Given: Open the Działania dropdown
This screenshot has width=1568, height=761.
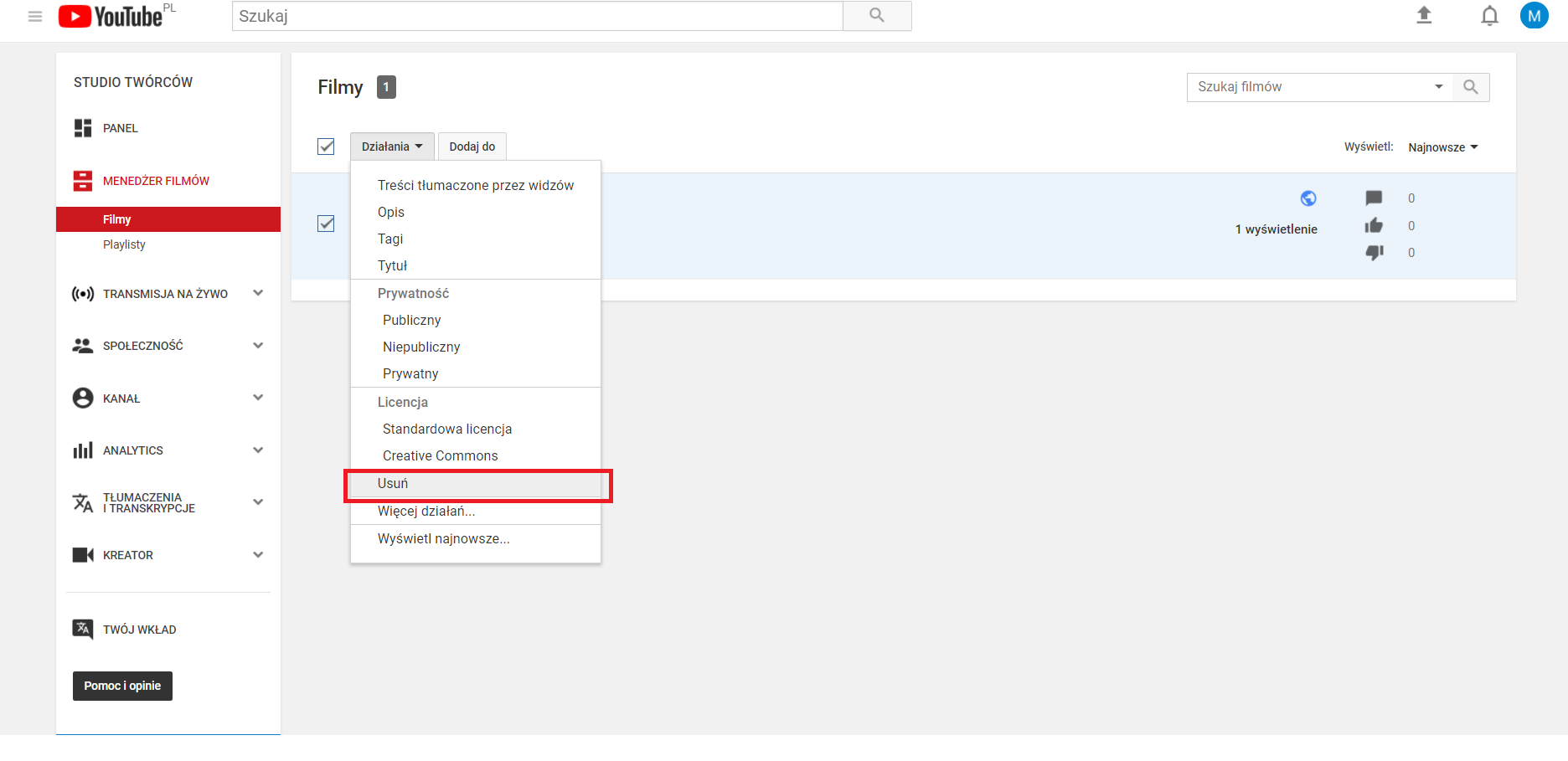Looking at the screenshot, I should click(392, 147).
